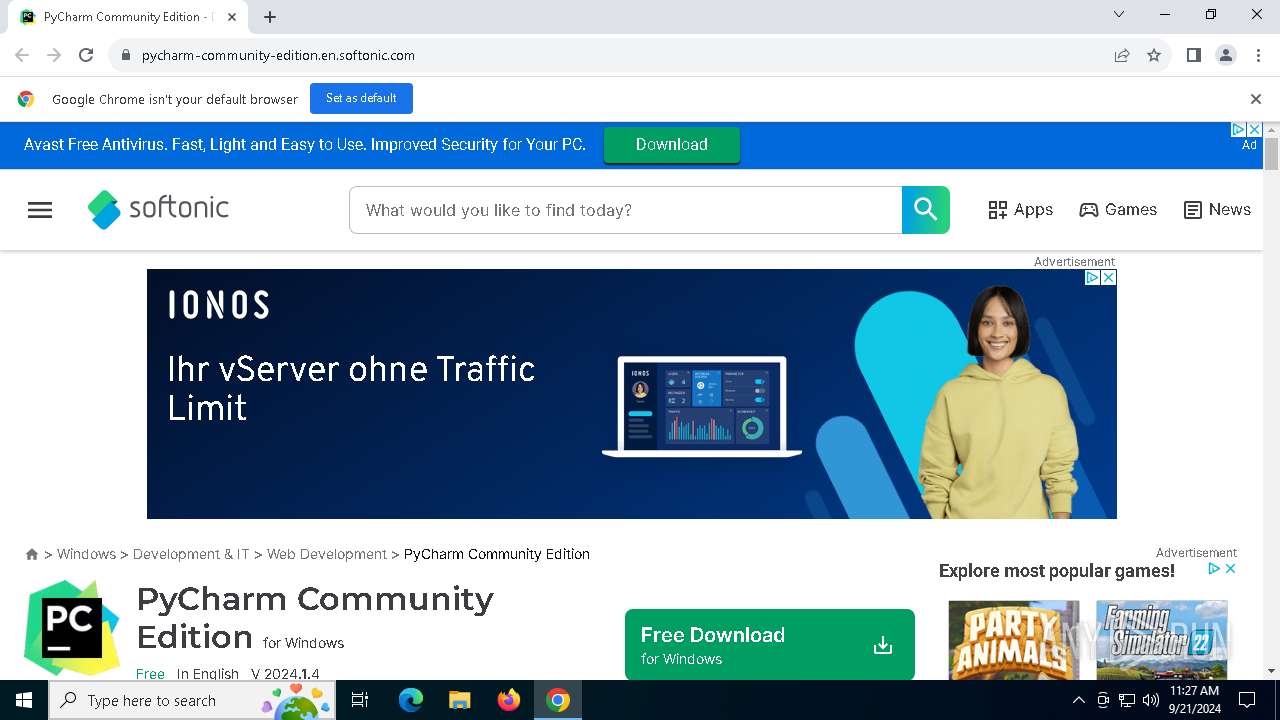Open the Games section
Viewport: 1280px width, 720px height.
1118,210
